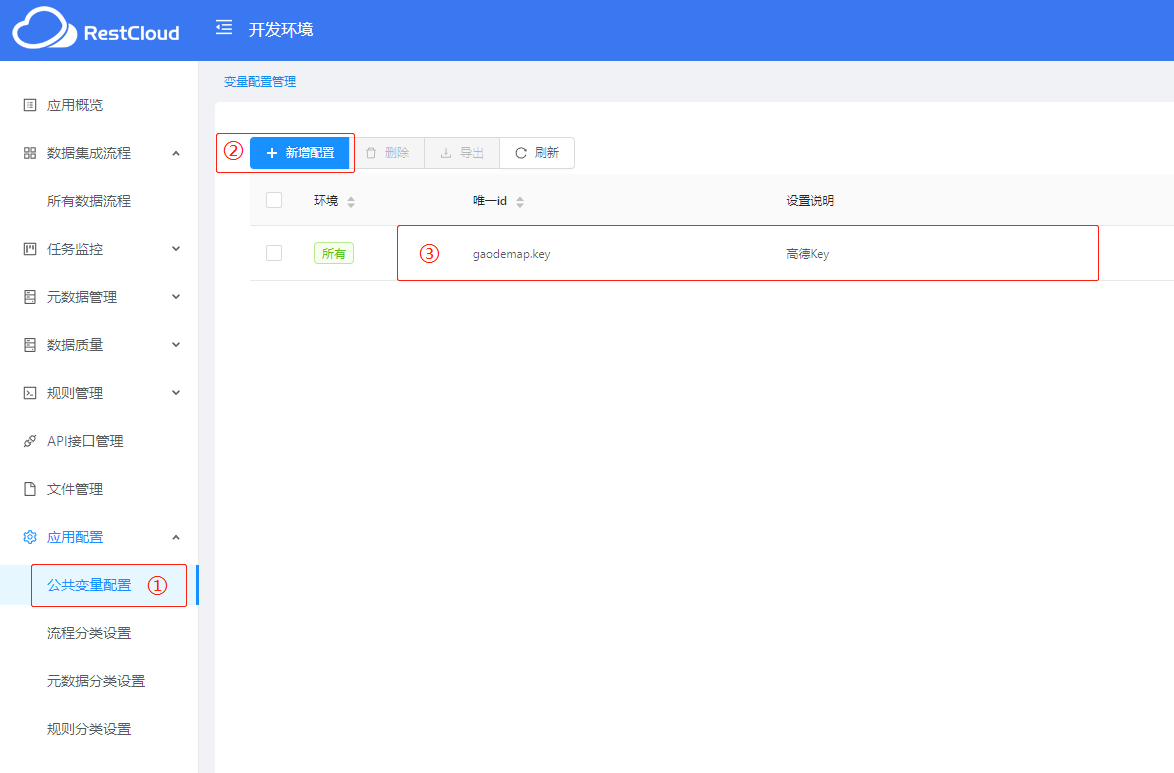Click the 规则管理 terminal icon
1174x773 pixels.
point(30,393)
